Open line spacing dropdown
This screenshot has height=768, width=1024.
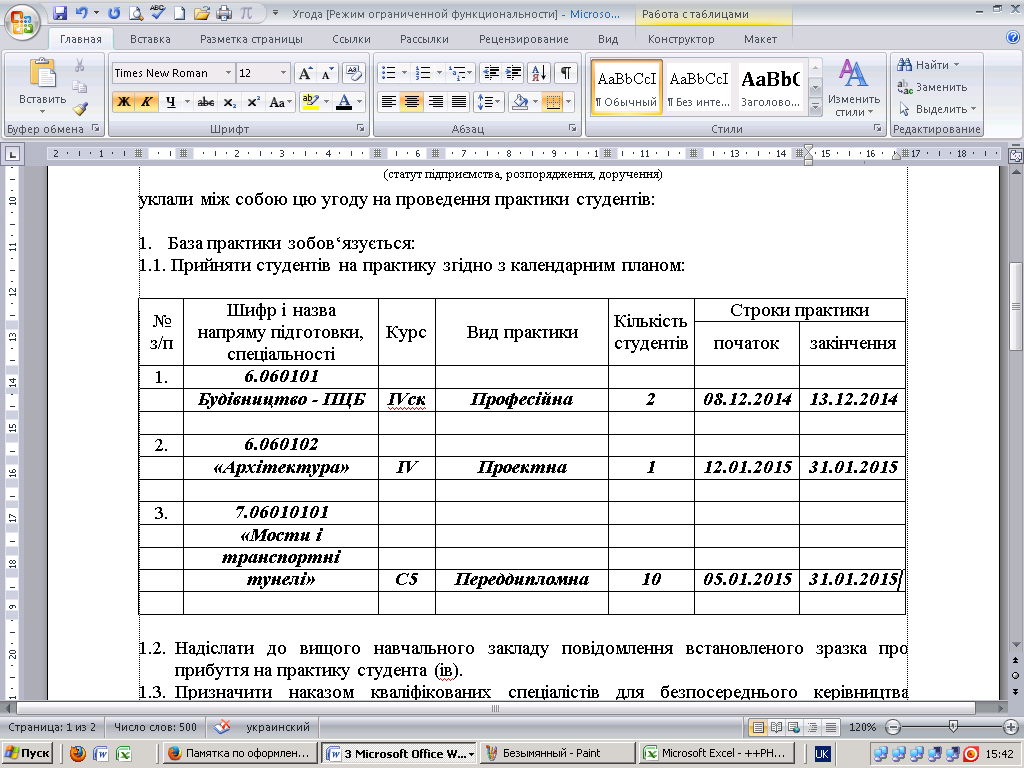click(488, 102)
